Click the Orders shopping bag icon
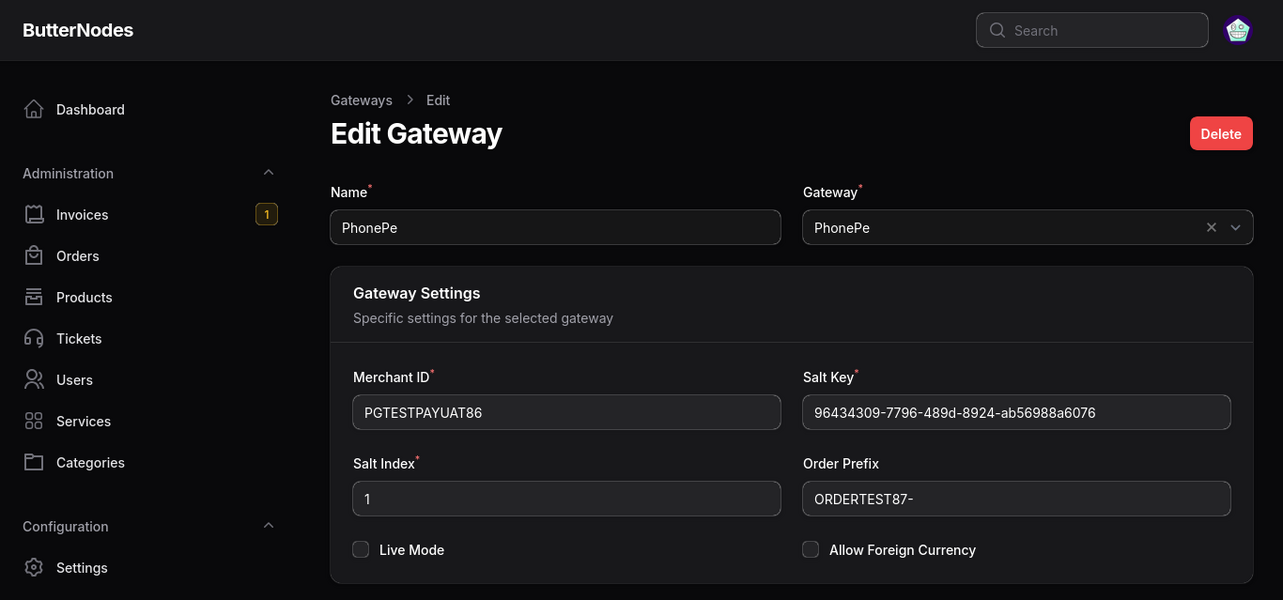1283x600 pixels. [34, 256]
